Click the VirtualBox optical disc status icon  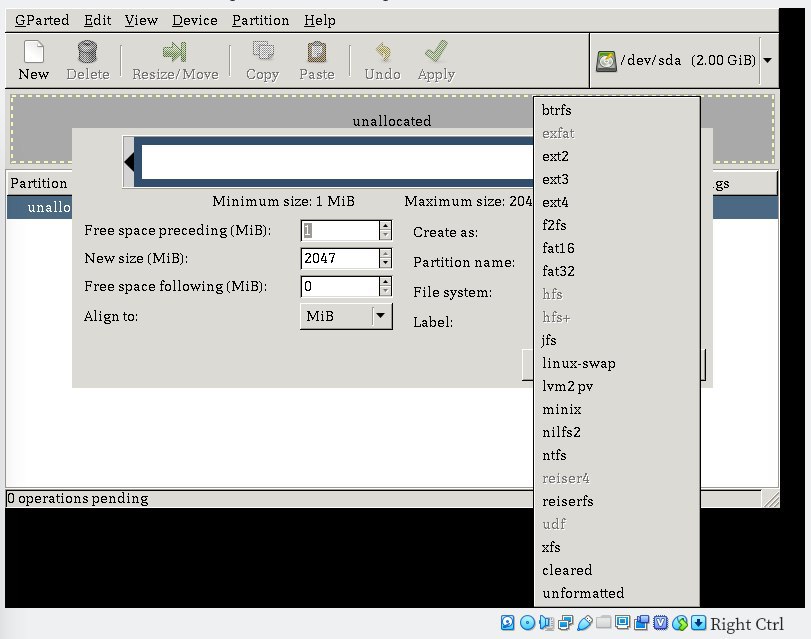point(527,622)
